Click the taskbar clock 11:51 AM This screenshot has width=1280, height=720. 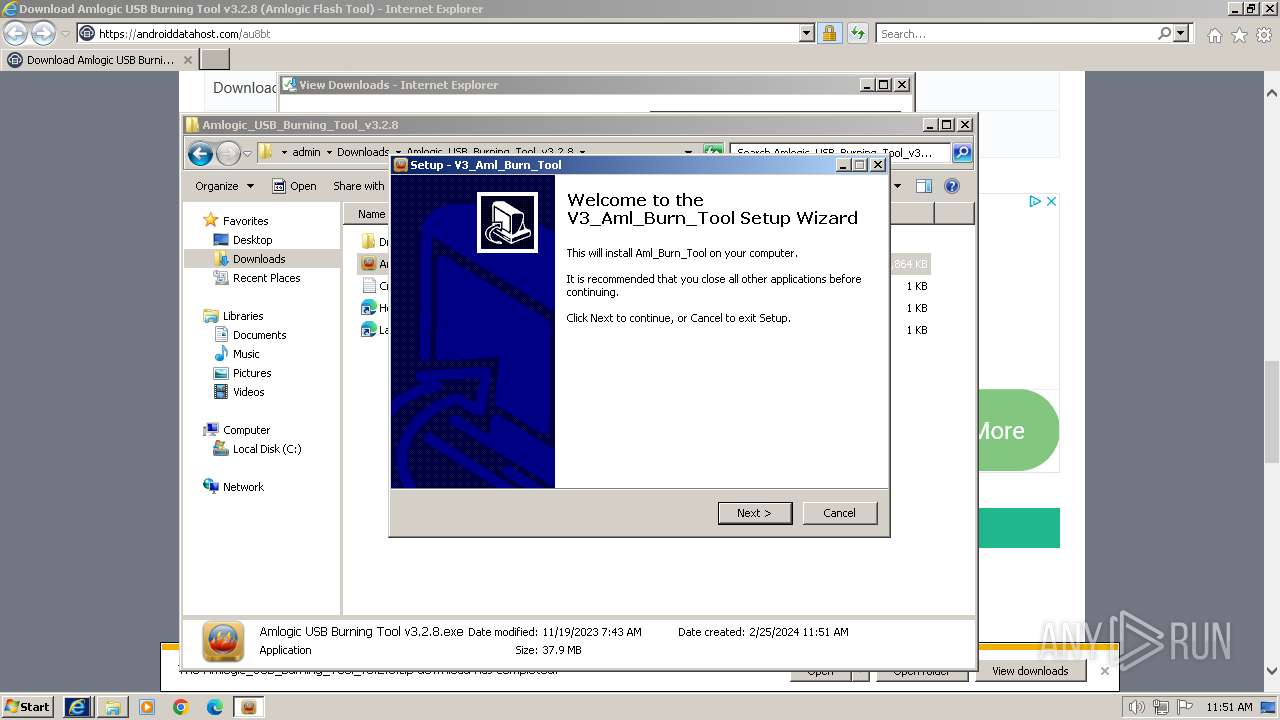click(x=1229, y=707)
